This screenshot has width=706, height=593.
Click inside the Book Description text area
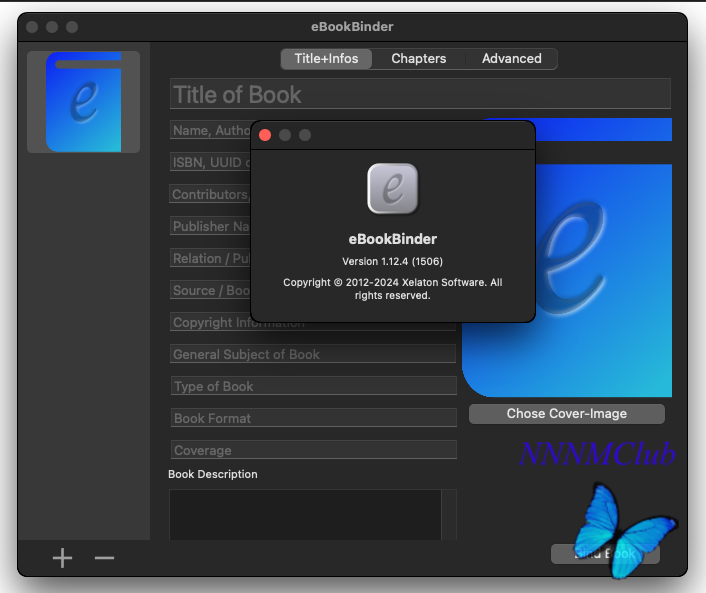[305, 515]
